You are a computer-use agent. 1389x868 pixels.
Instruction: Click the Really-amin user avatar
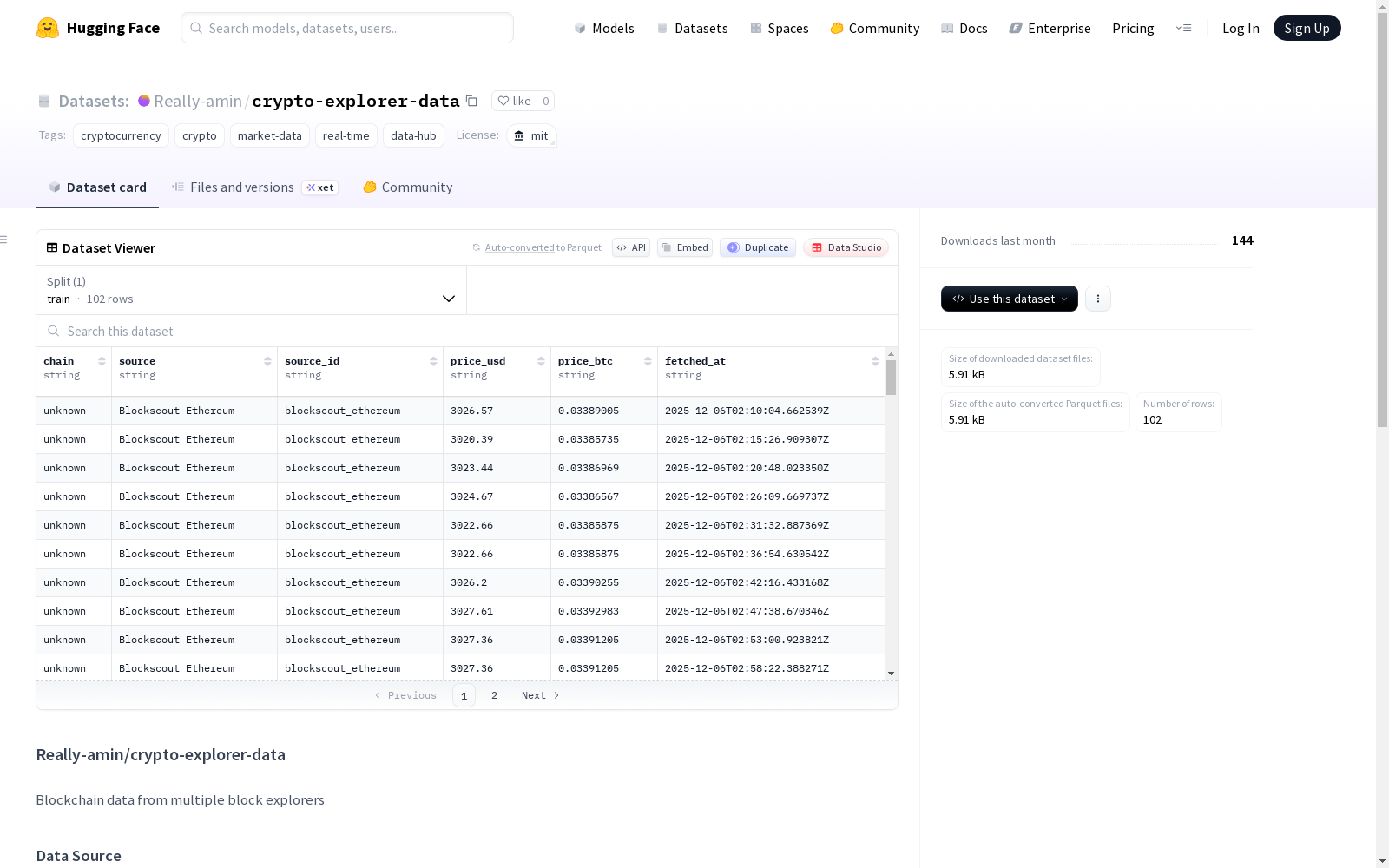(x=144, y=101)
